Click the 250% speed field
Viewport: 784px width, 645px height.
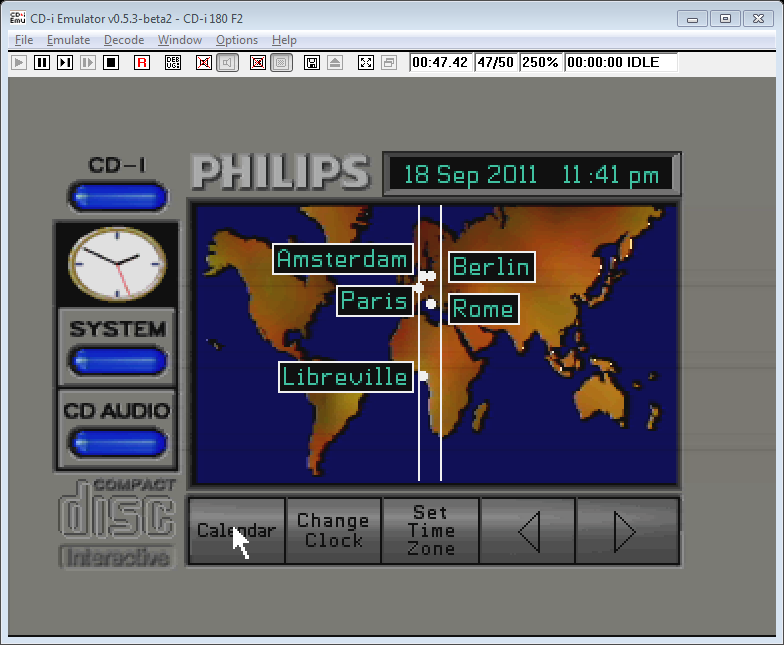(x=540, y=62)
